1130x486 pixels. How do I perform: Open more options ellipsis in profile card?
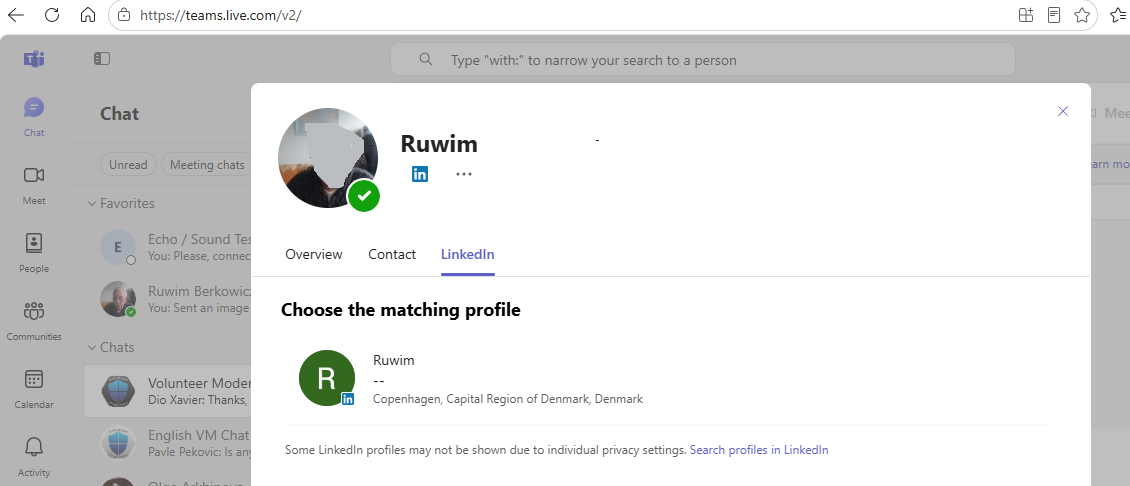pos(463,174)
